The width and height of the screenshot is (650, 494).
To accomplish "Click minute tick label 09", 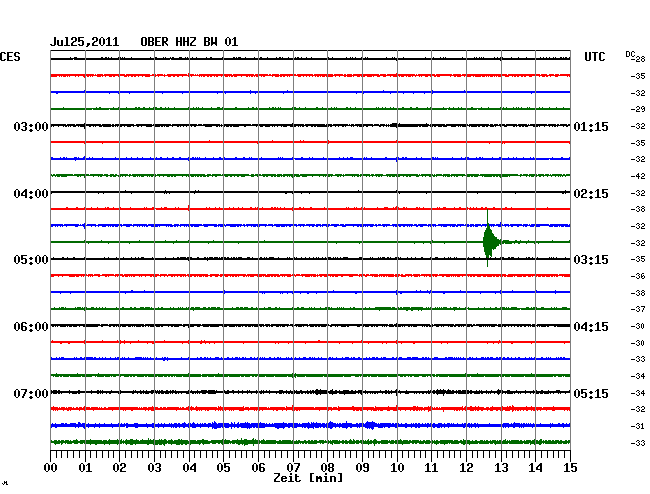I will click(x=362, y=467).
